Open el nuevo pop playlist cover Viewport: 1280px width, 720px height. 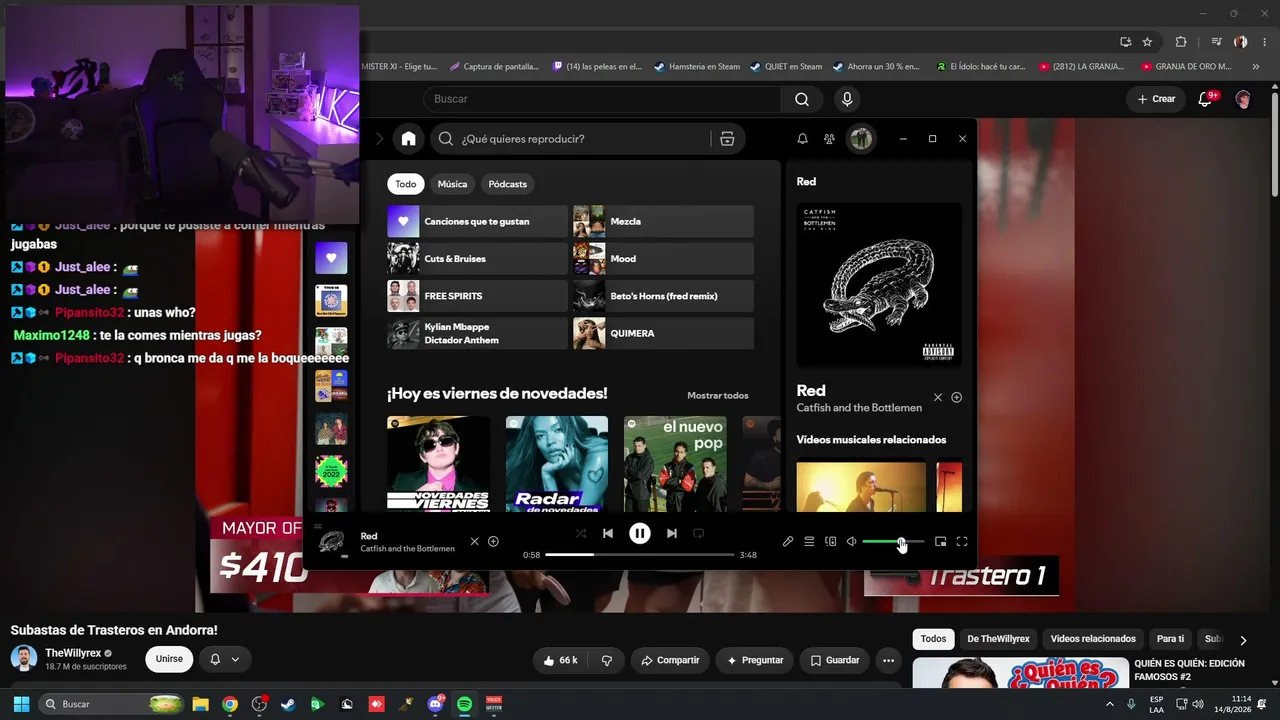(675, 464)
